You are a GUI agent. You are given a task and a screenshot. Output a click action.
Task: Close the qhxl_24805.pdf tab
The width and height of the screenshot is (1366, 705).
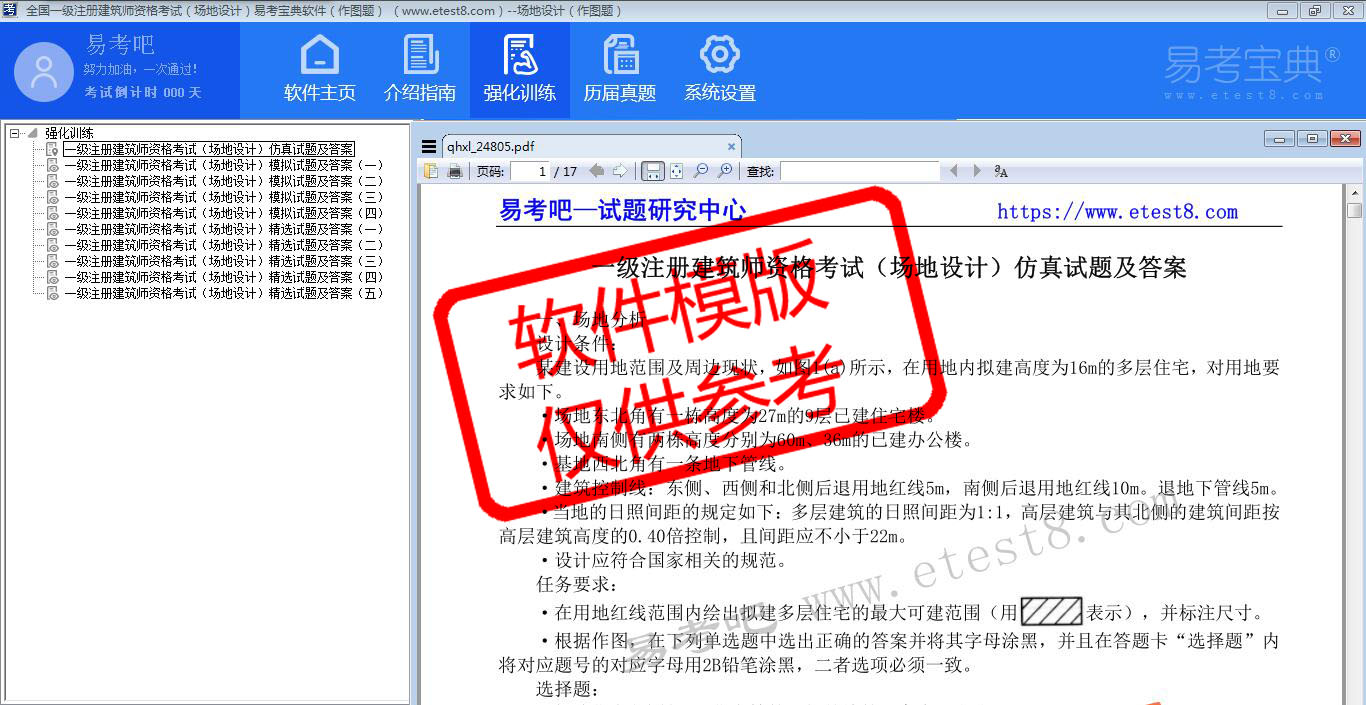(731, 147)
